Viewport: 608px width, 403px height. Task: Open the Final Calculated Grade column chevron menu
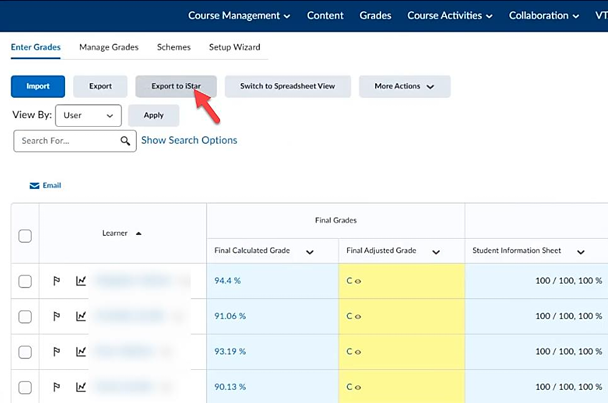(309, 252)
